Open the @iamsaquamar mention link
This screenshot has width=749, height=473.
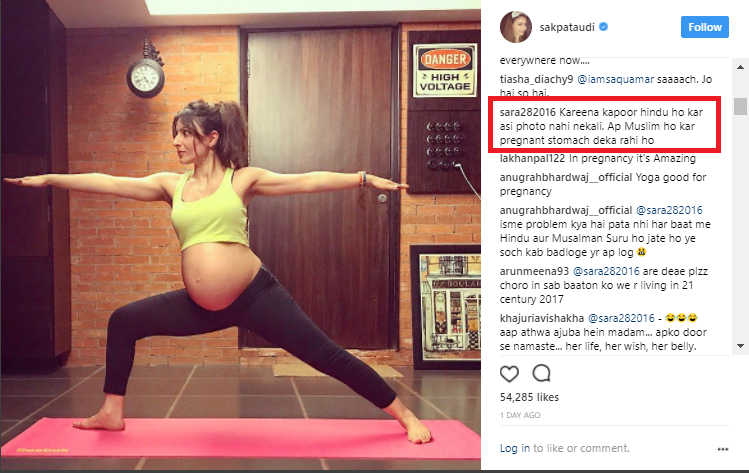coord(615,79)
